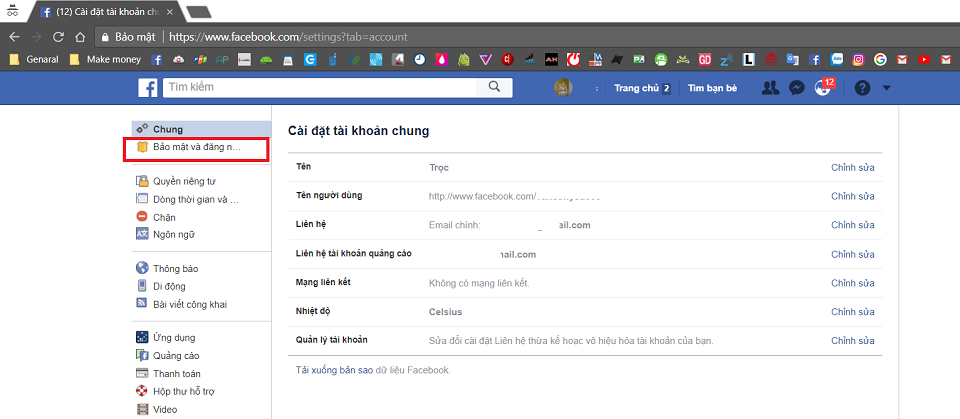The image size is (960, 419).
Task: Open the GD red bookmark icon
Action: 705,59
